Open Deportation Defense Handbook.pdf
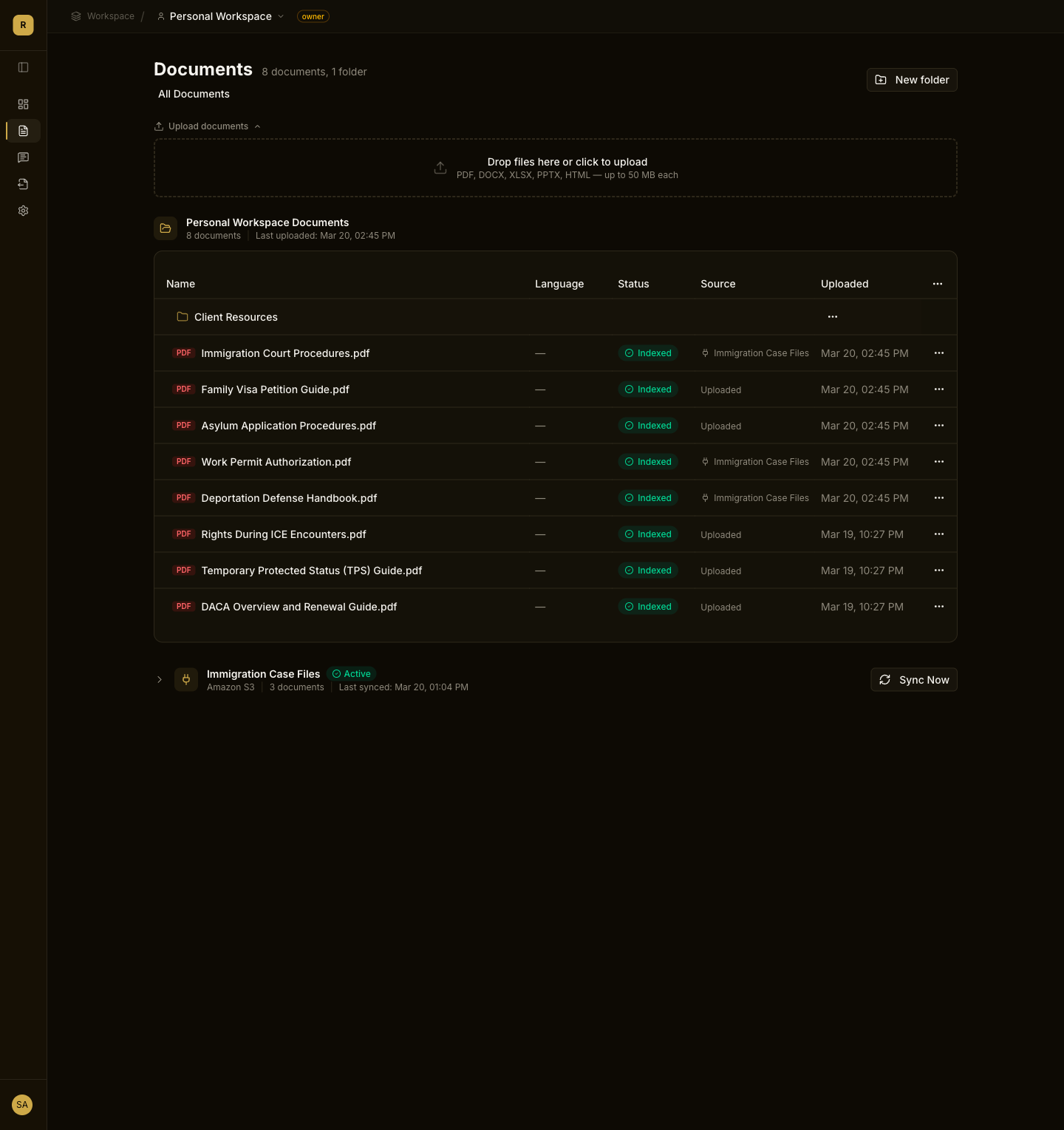The height and width of the screenshot is (1130, 1064). coord(289,498)
